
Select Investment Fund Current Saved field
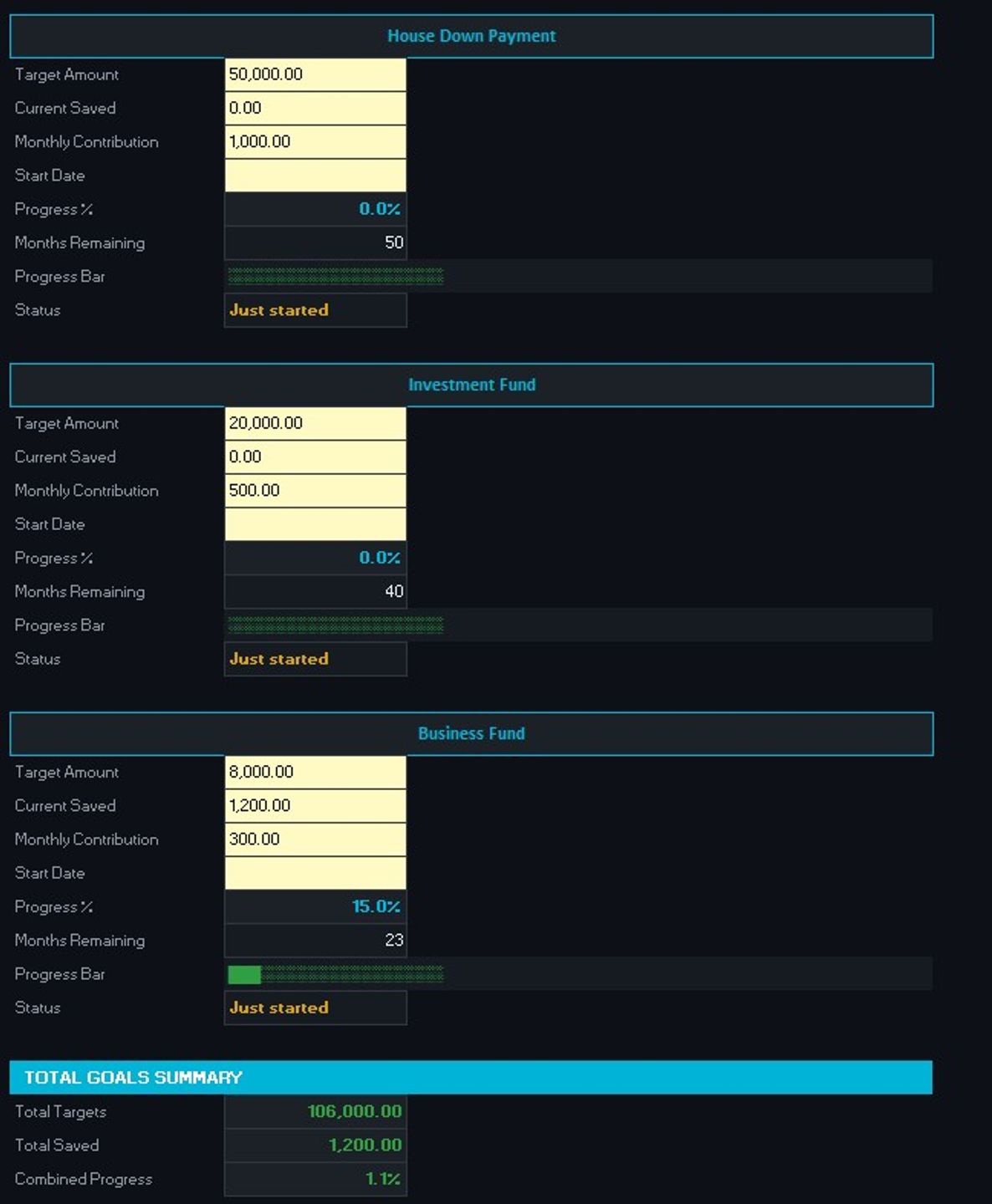click(x=315, y=457)
